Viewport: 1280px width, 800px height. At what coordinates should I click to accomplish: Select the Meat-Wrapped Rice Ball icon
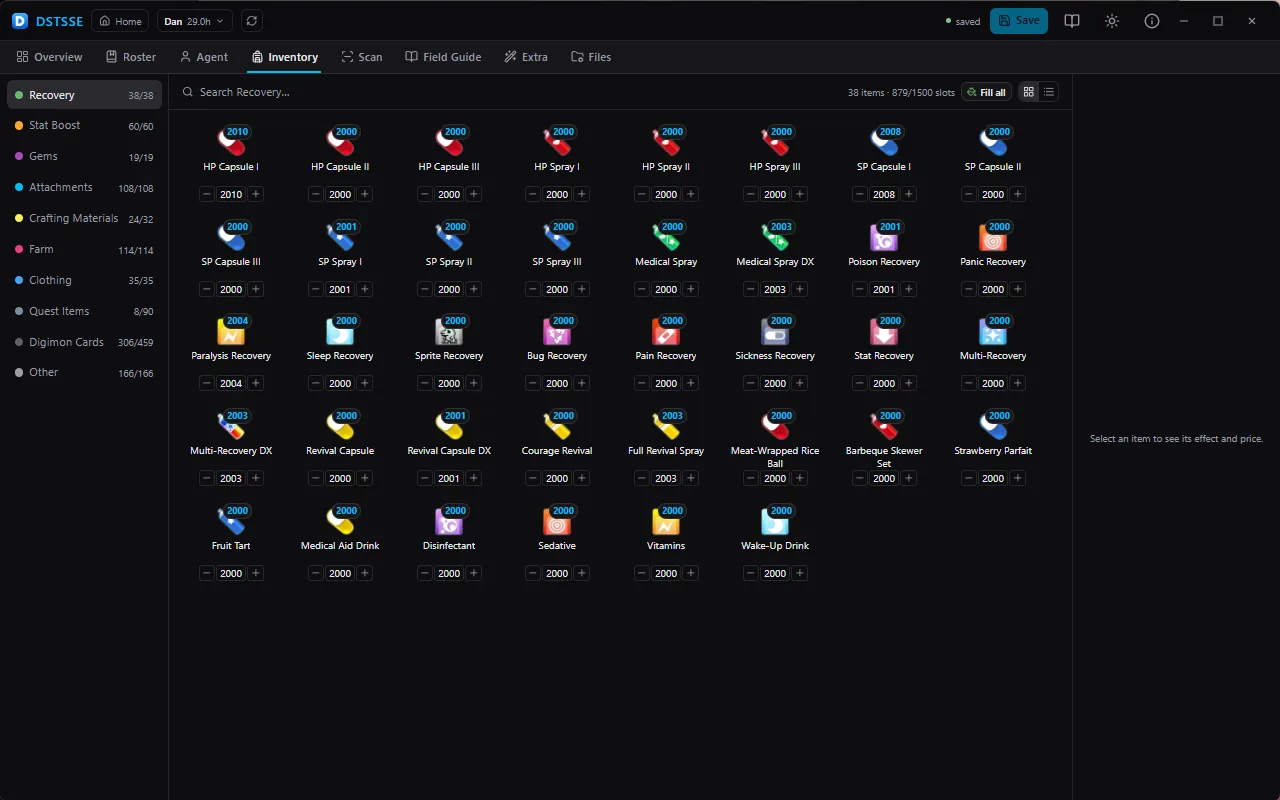(x=775, y=426)
